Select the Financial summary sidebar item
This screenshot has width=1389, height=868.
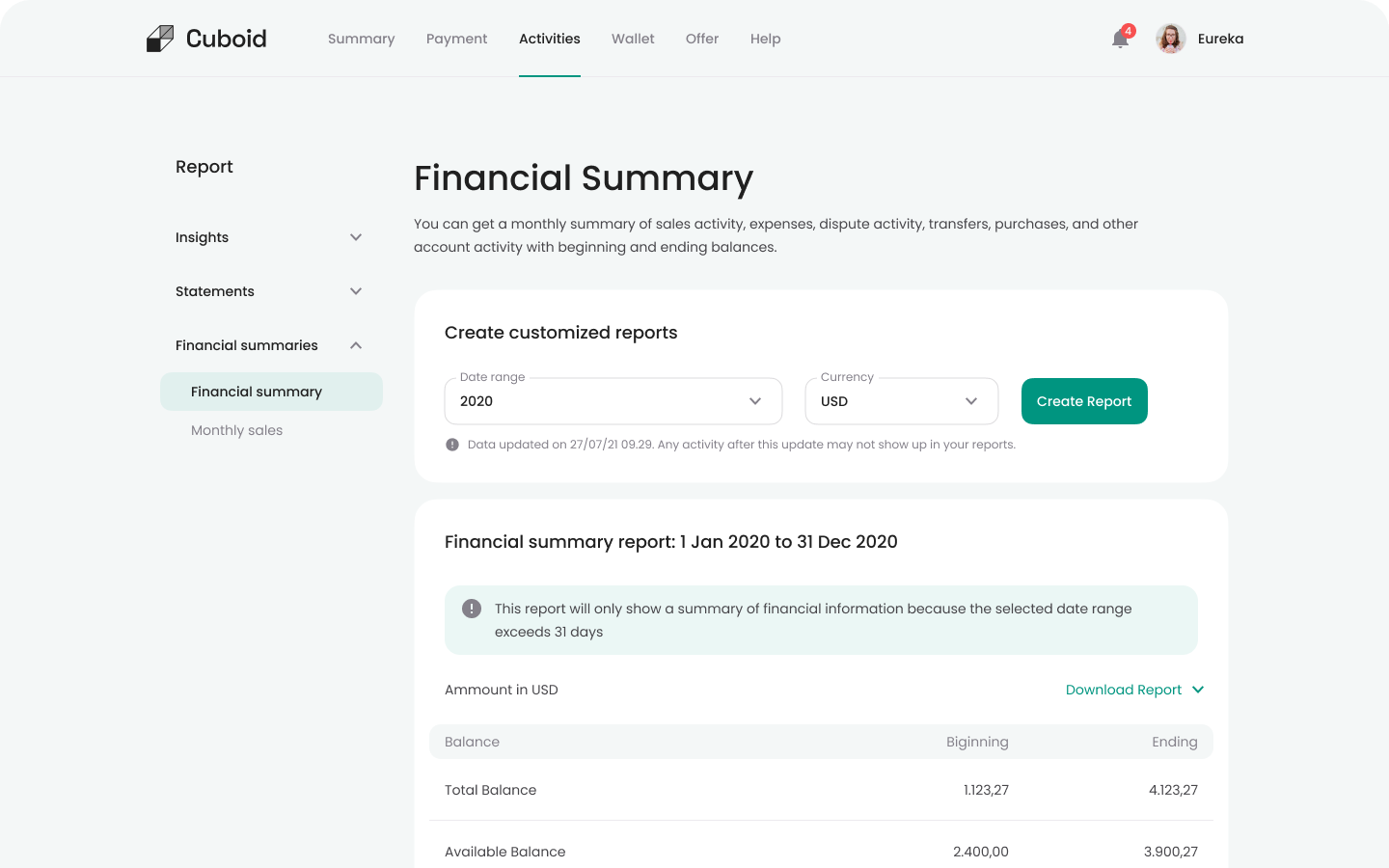(256, 392)
